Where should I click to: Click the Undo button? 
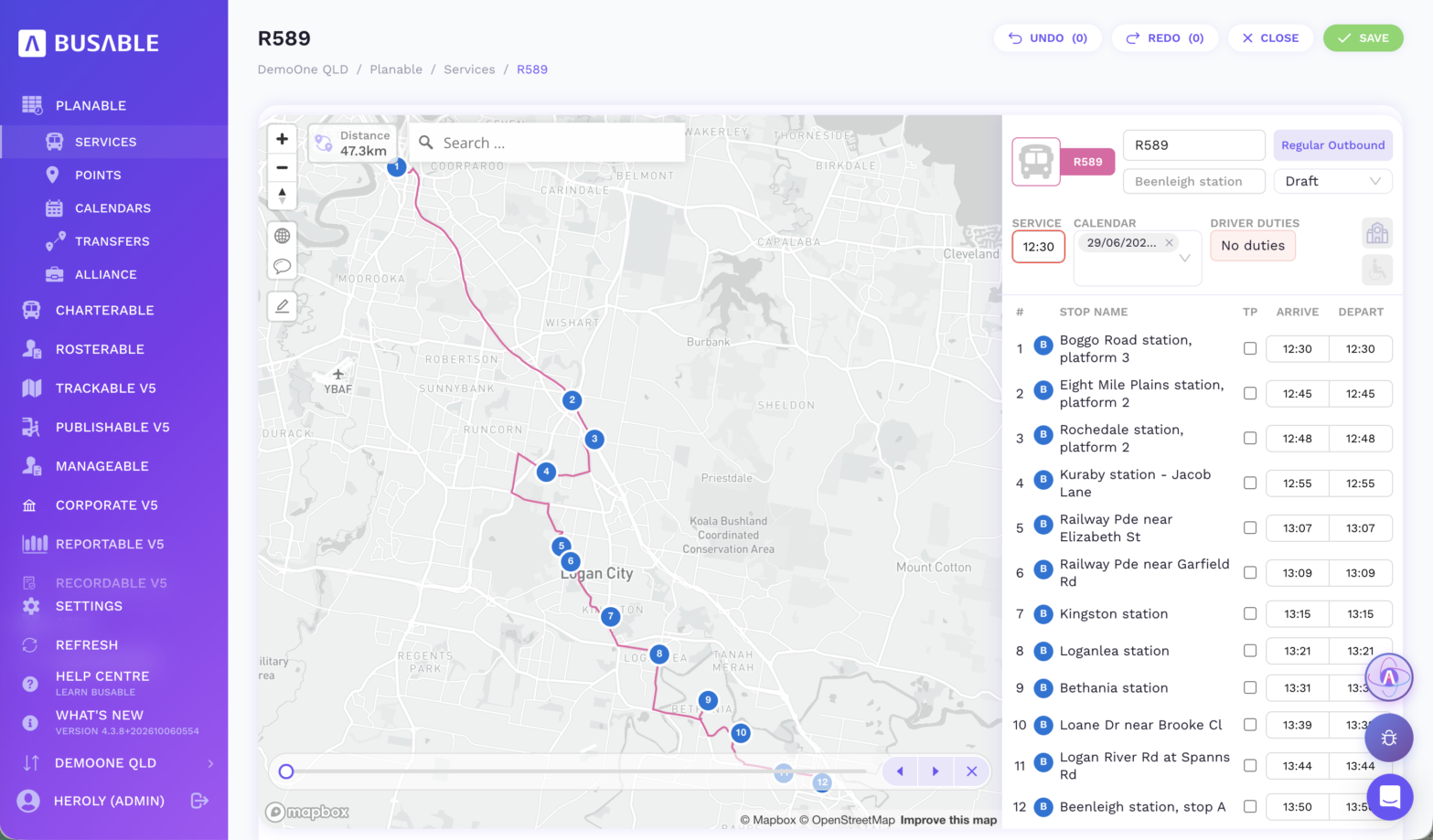[1047, 38]
